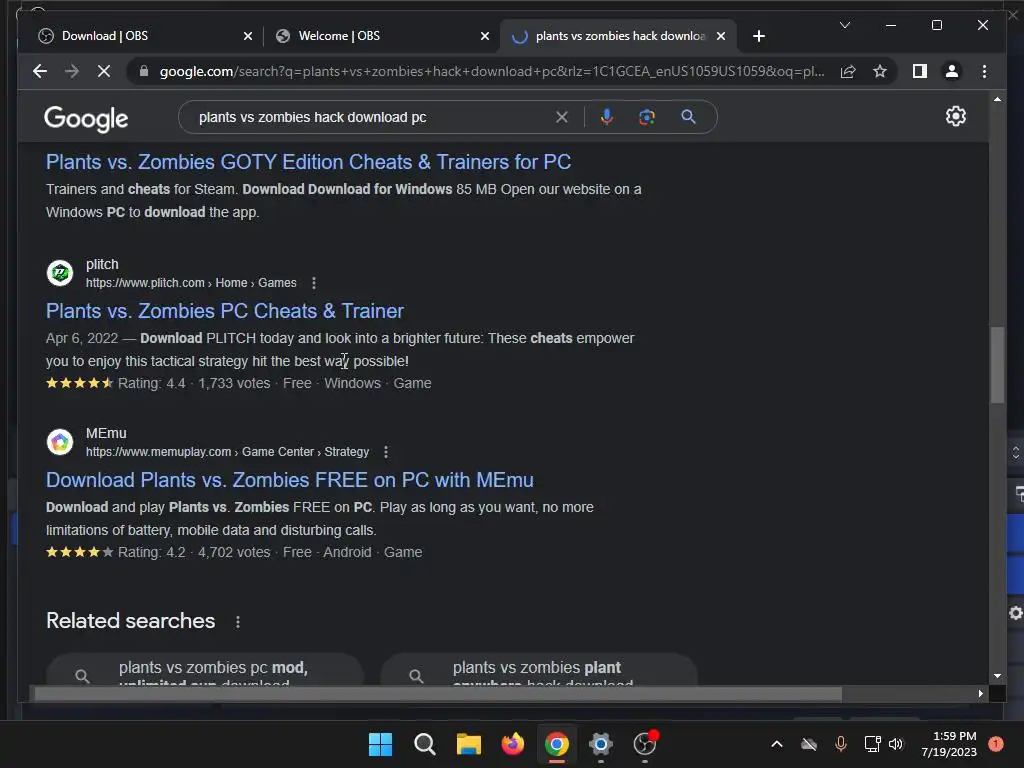
Task: Open the Chrome profile menu
Action: pos(952,71)
